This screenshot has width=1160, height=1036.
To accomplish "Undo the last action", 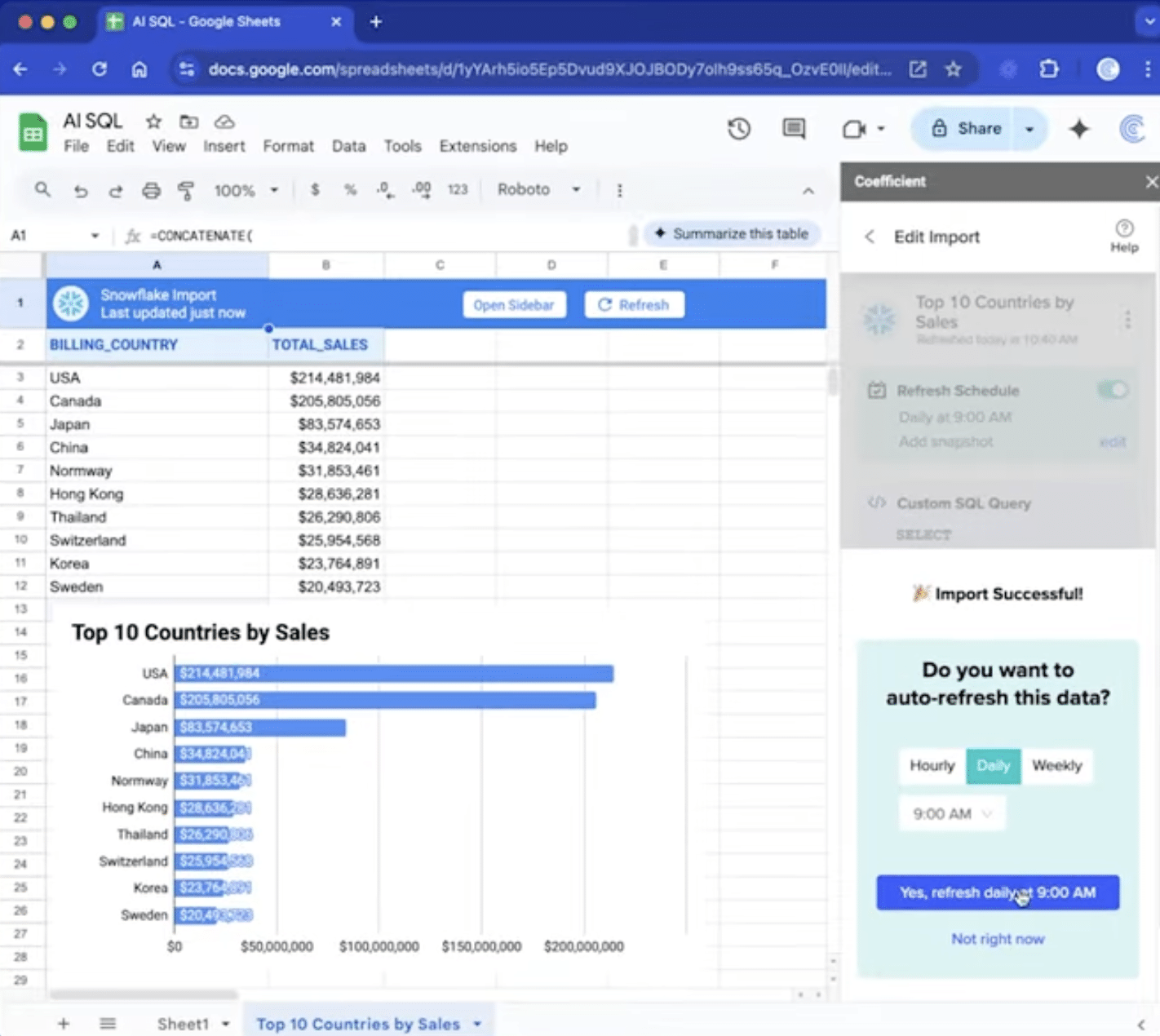I will 81,190.
